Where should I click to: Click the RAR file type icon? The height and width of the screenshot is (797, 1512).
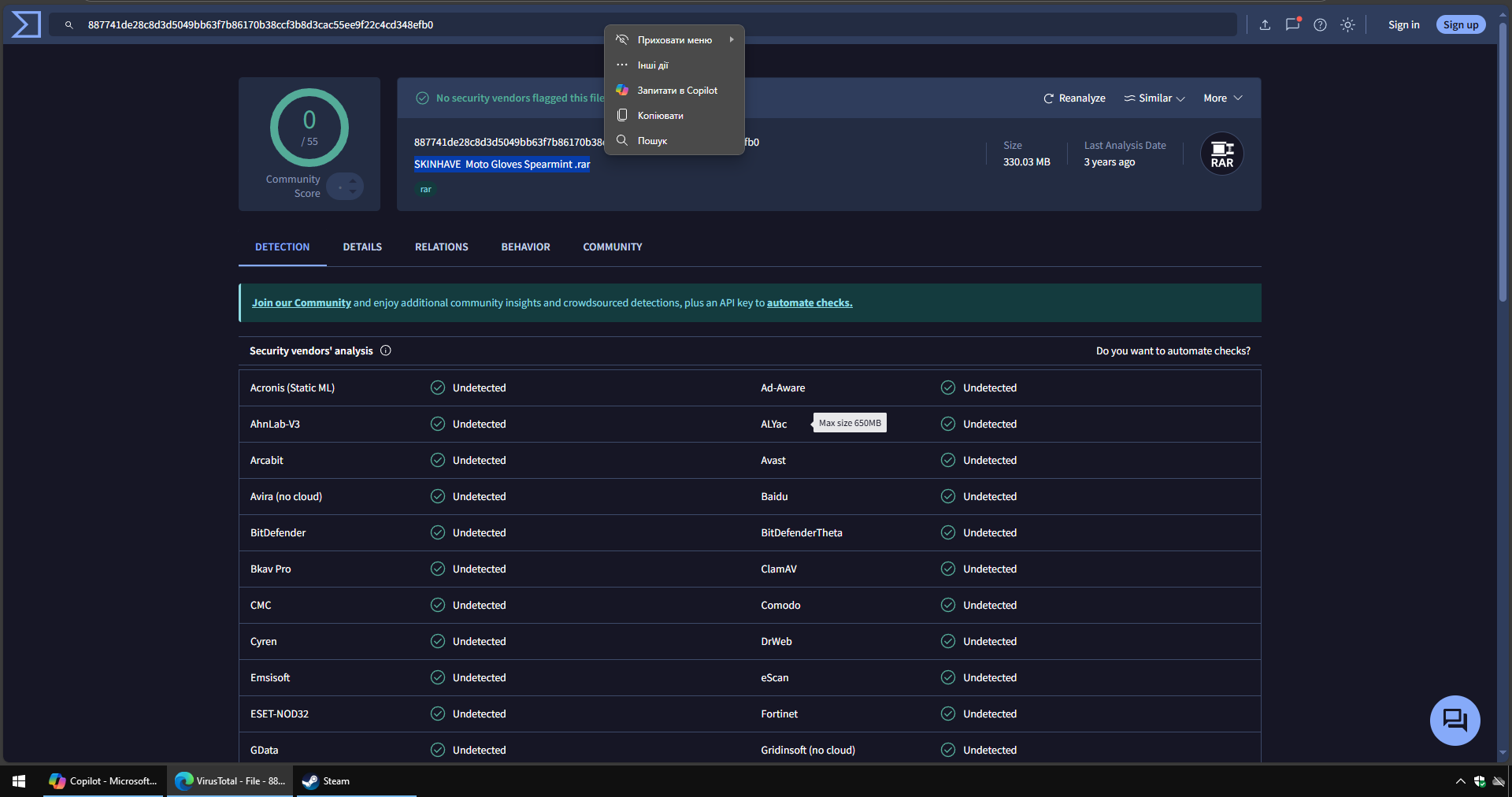[1222, 154]
